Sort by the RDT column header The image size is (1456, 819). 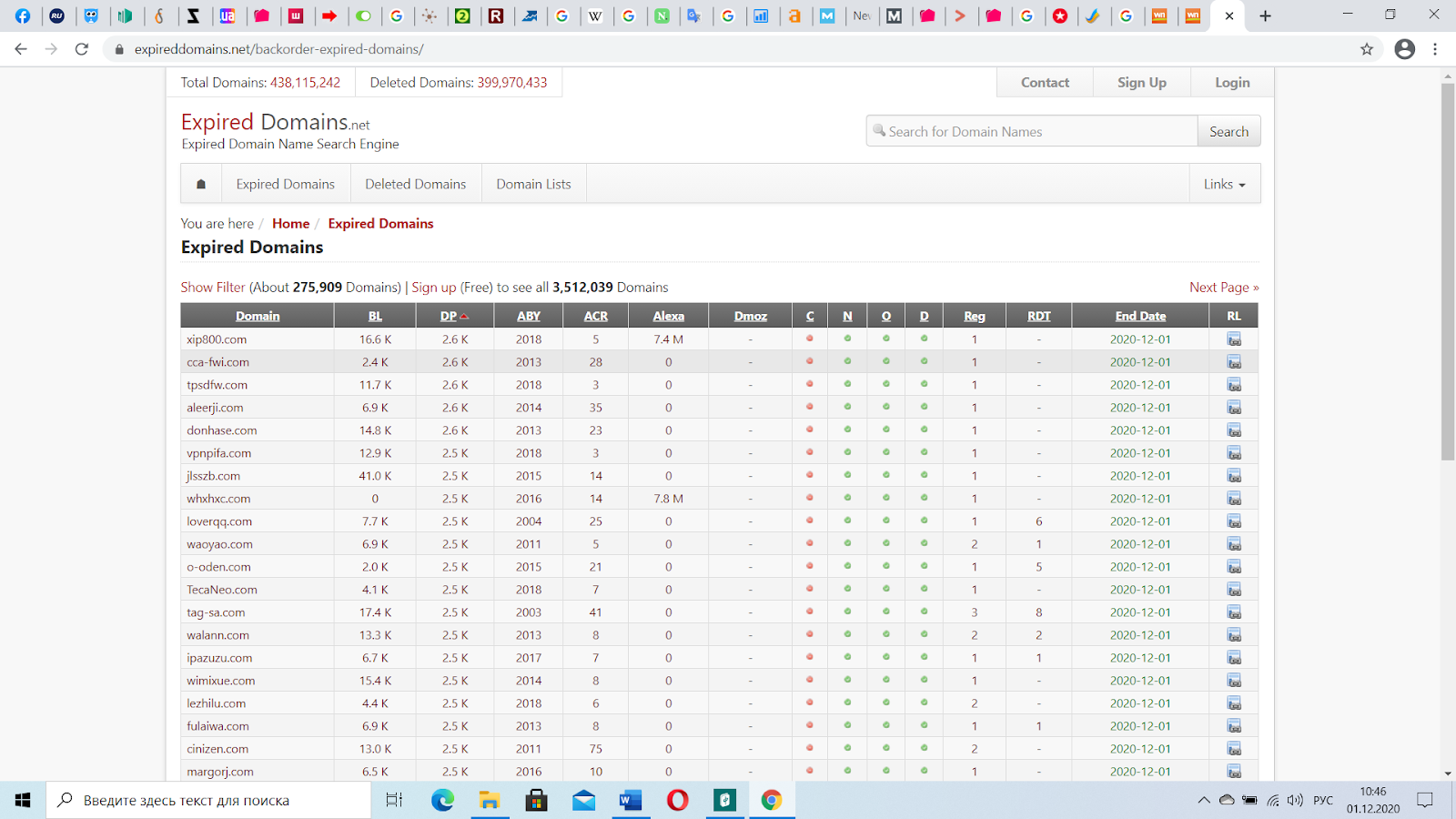1039,316
